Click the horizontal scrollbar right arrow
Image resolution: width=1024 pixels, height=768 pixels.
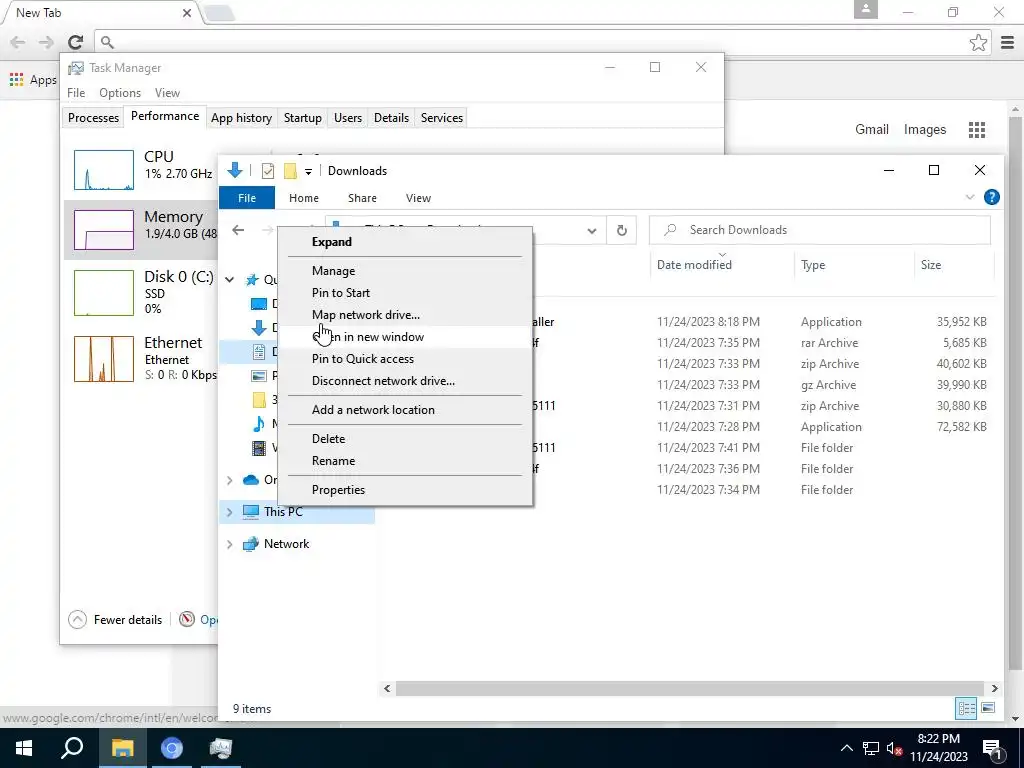(994, 688)
